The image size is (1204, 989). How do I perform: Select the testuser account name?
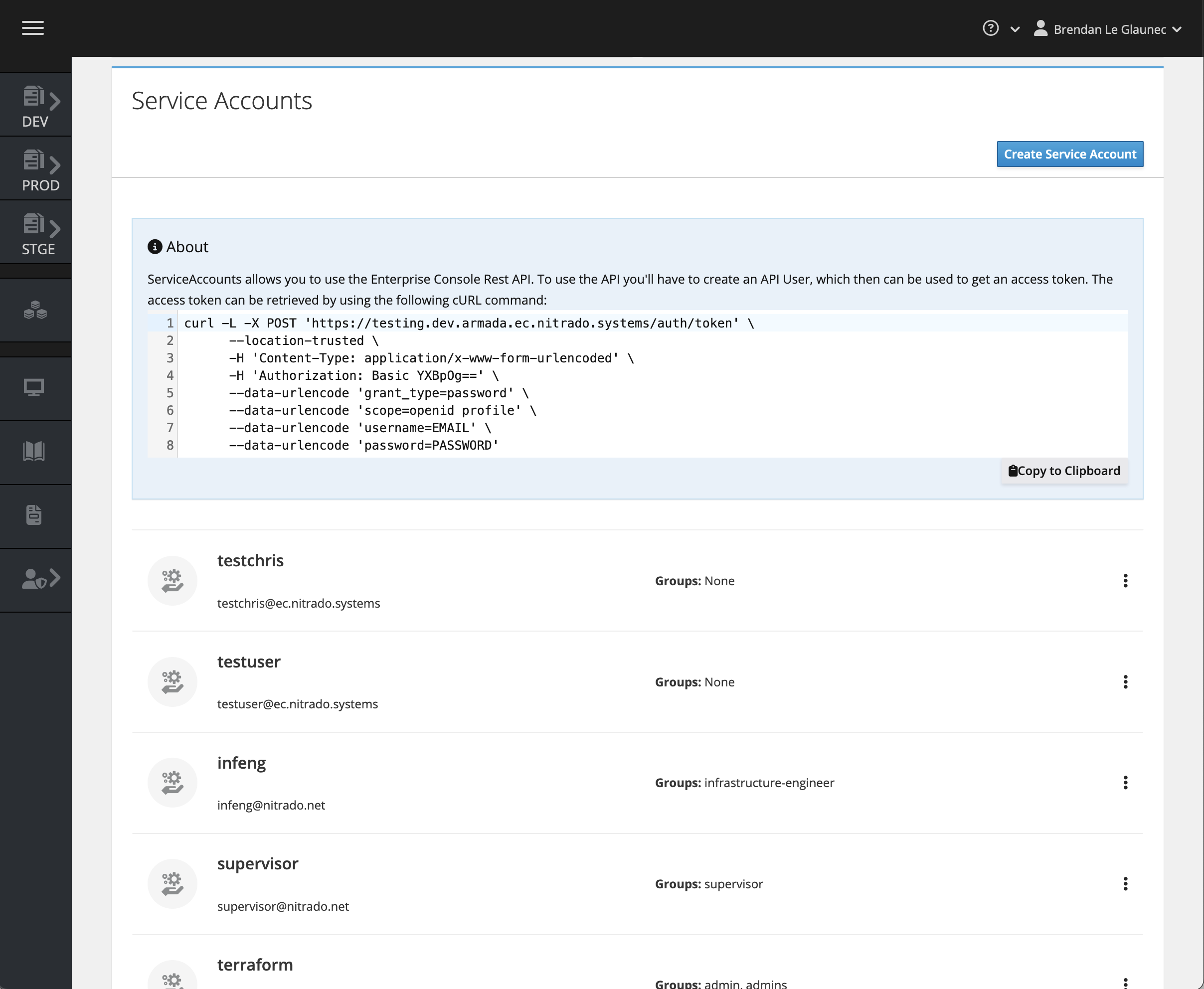pos(249,662)
